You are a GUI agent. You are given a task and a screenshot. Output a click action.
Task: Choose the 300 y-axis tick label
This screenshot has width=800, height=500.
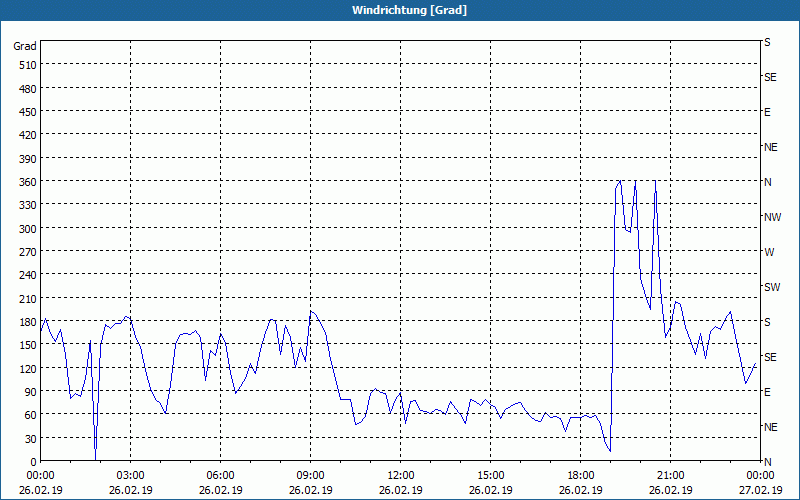tap(29, 229)
